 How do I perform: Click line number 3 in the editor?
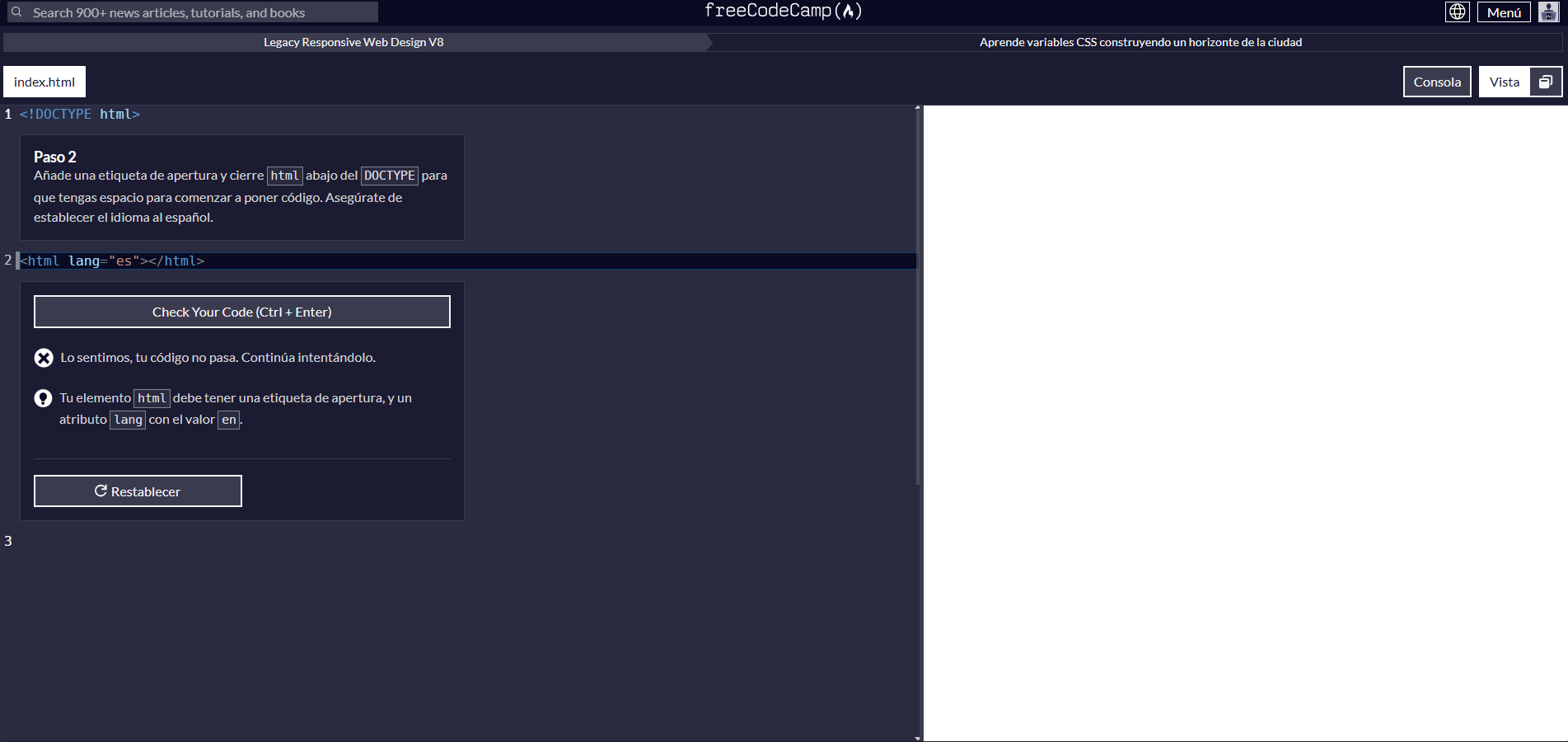[7, 542]
